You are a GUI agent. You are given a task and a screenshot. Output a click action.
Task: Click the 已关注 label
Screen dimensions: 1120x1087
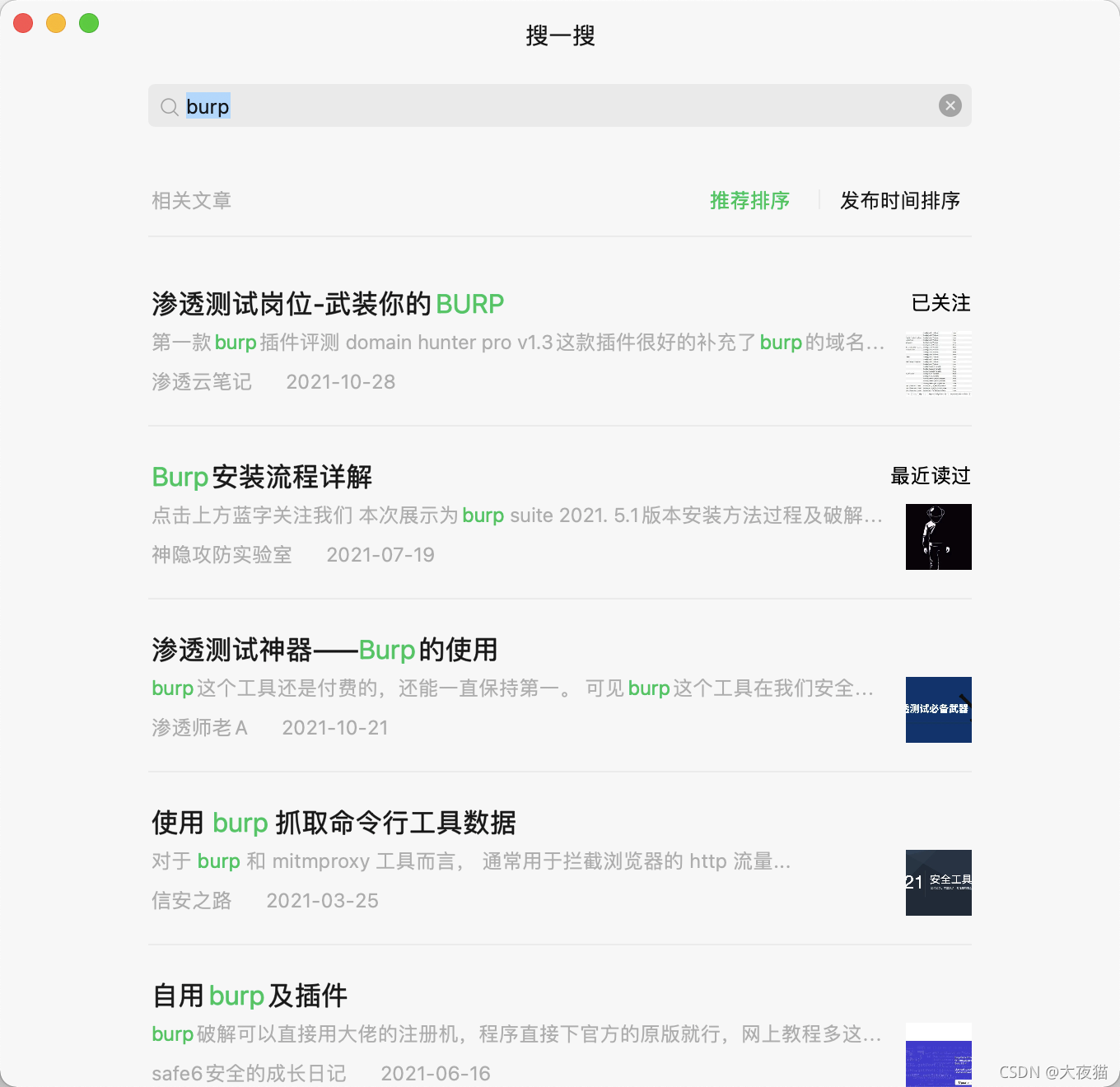[940, 303]
